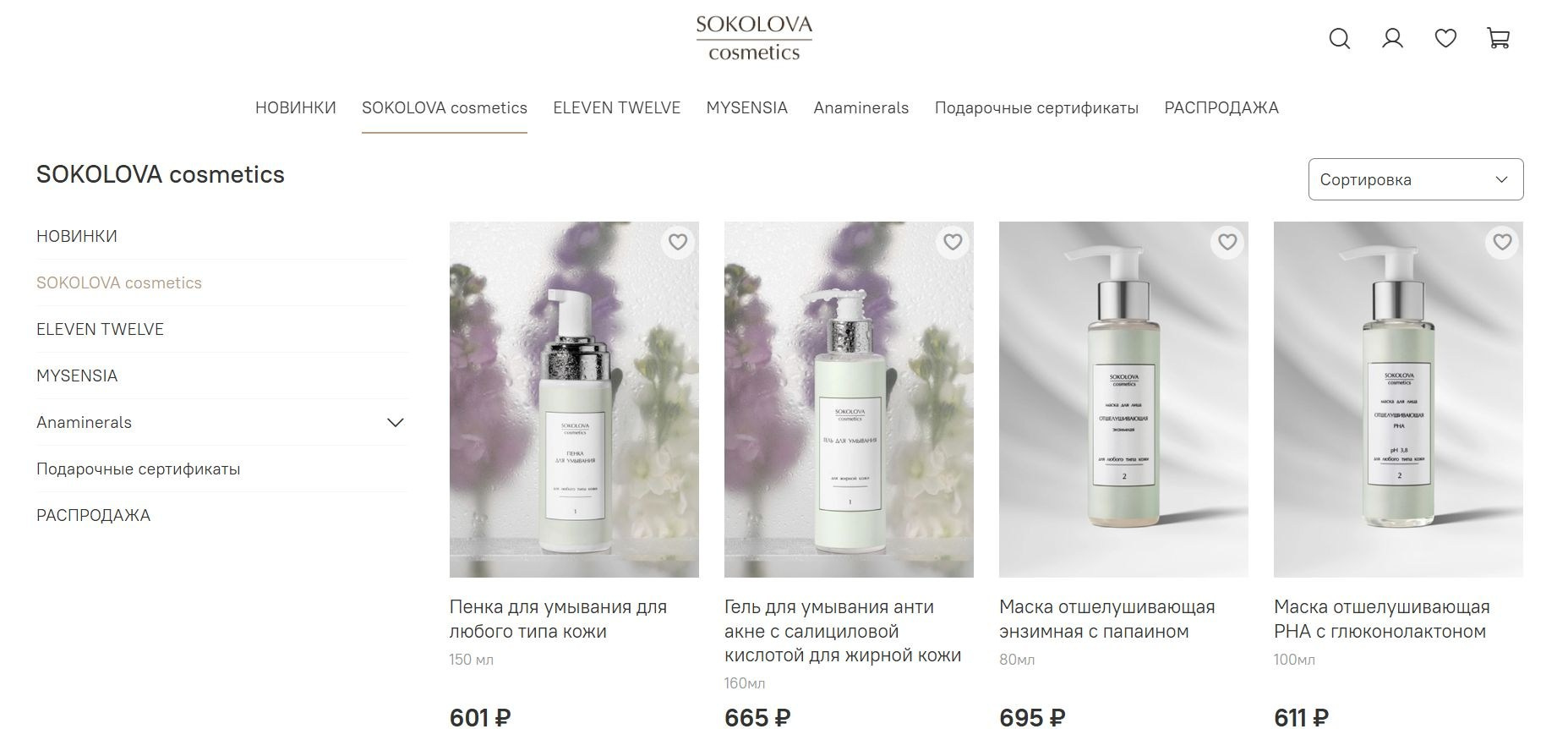Add PHA маска to favorites
Image resolution: width=1568 pixels, height=729 pixels.
click(1502, 242)
